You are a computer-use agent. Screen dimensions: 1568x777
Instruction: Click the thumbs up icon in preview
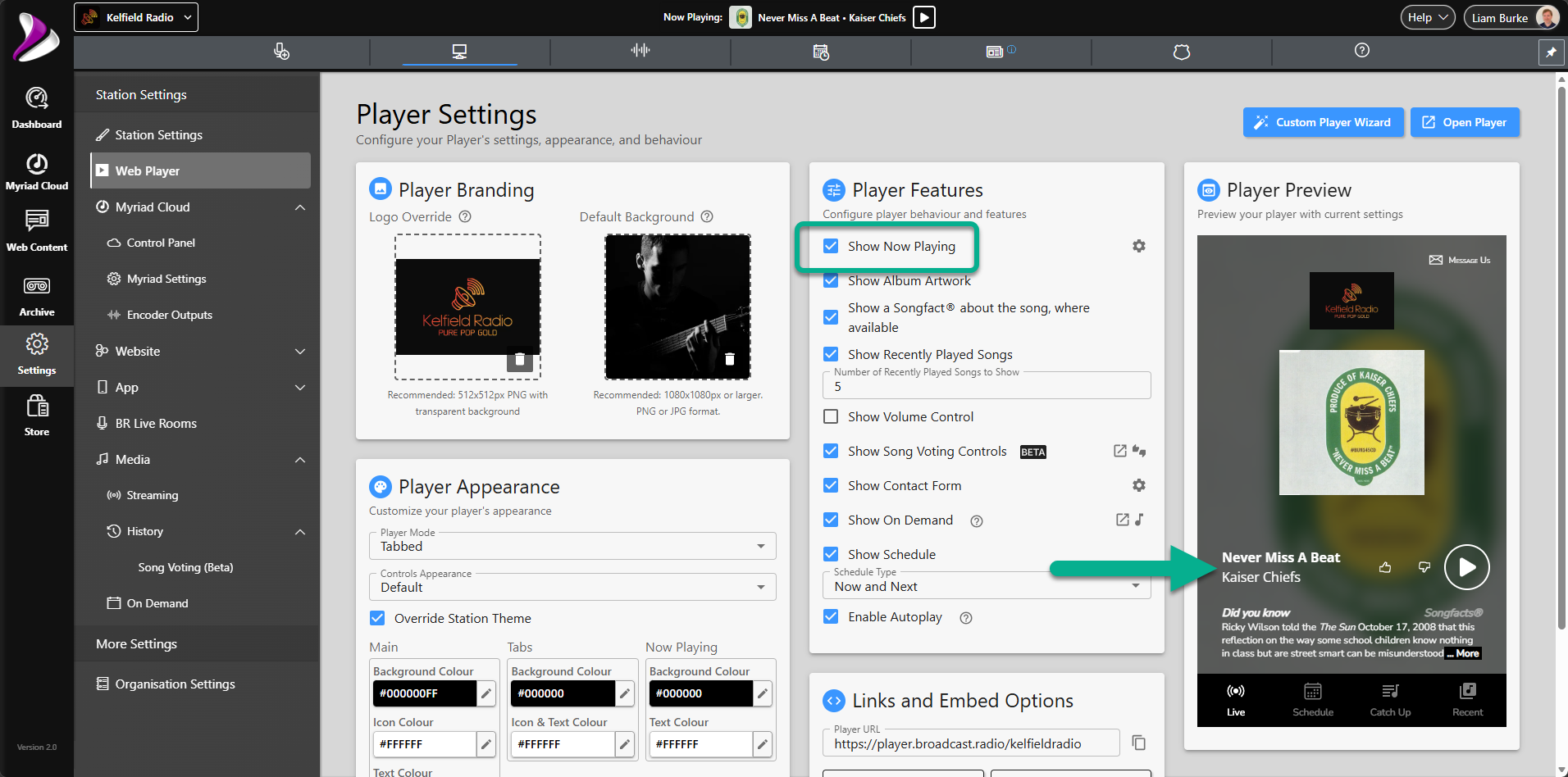pos(1385,567)
